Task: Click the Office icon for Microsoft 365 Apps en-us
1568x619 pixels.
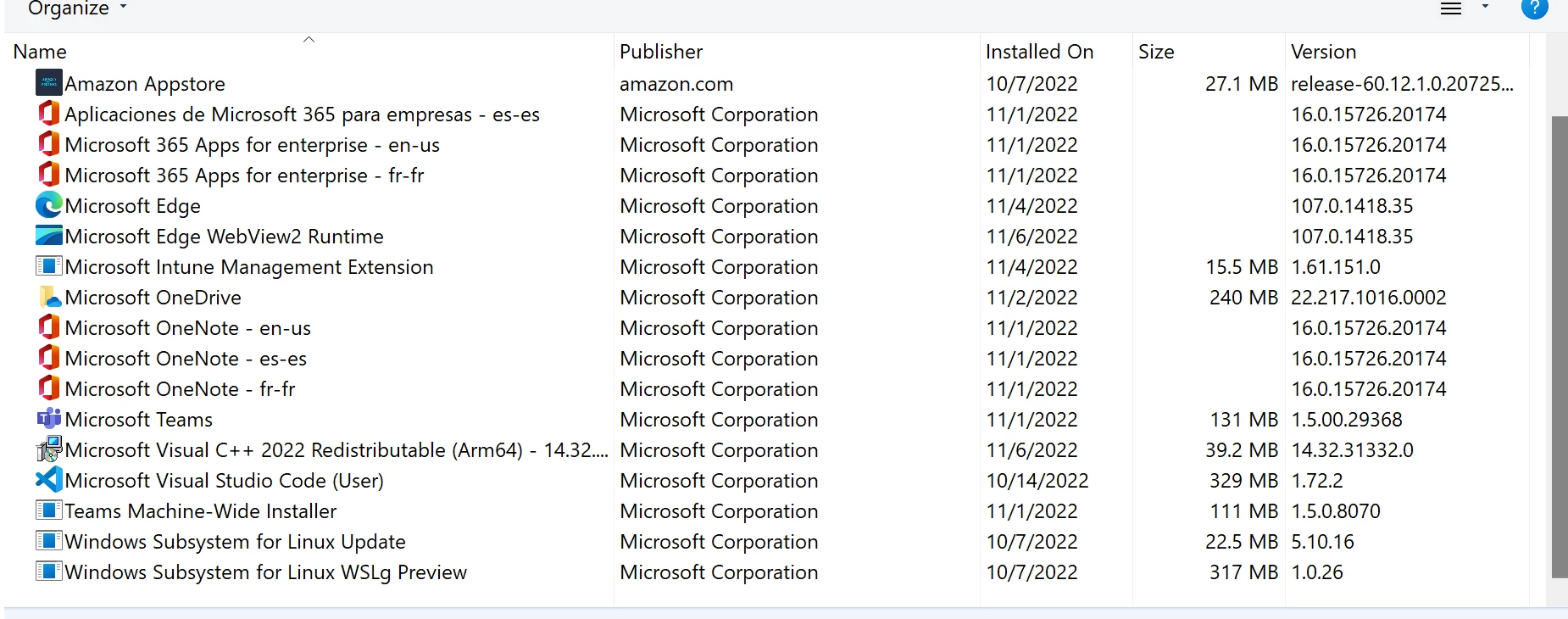Action: point(49,143)
